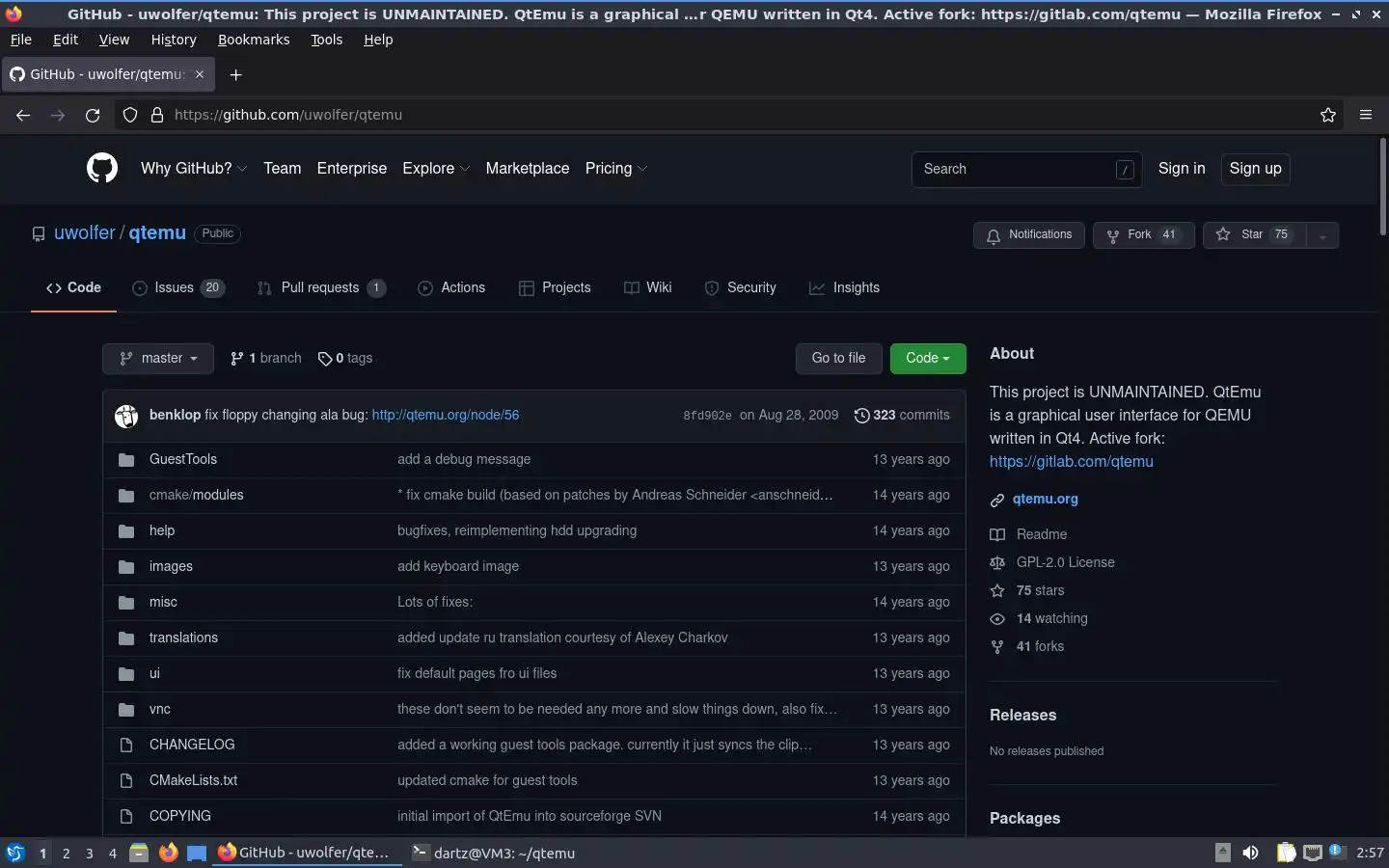Expand the Pricing navigation menu
Screen dimensions: 1389x868
pos(616,168)
